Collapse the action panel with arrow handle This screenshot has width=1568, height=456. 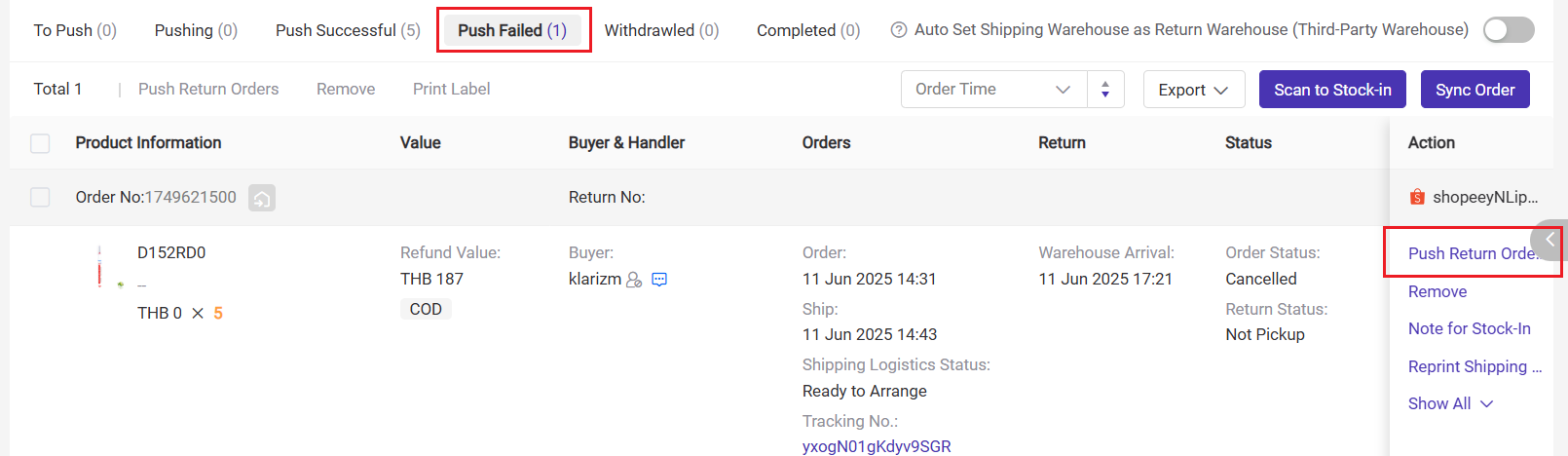1549,240
